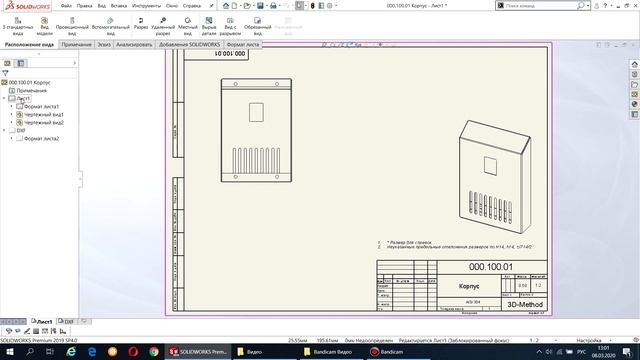This screenshot has height=360, width=640.
Task: Switch to the Анализировать tab
Action: [134, 44]
